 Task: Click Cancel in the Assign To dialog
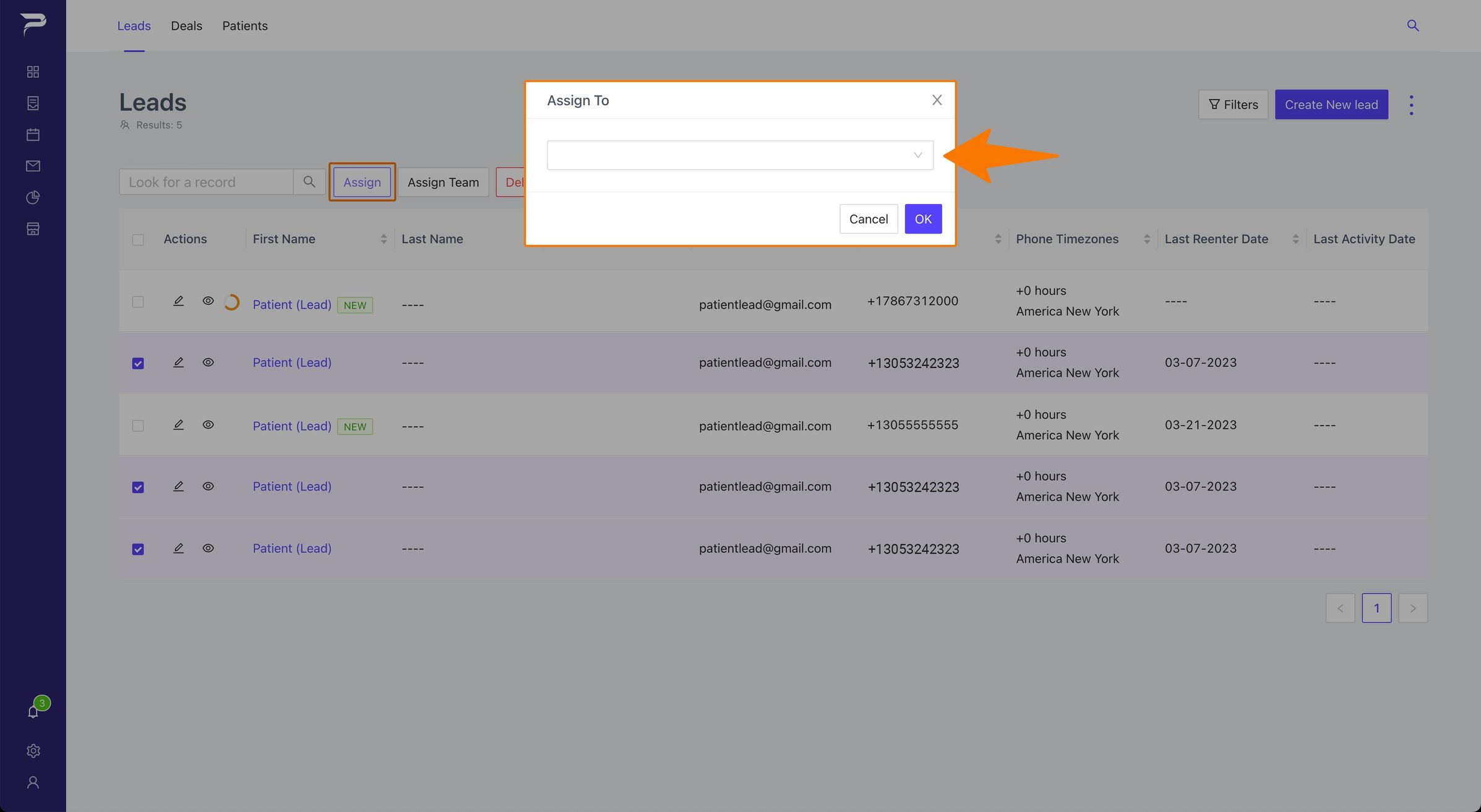(x=869, y=219)
